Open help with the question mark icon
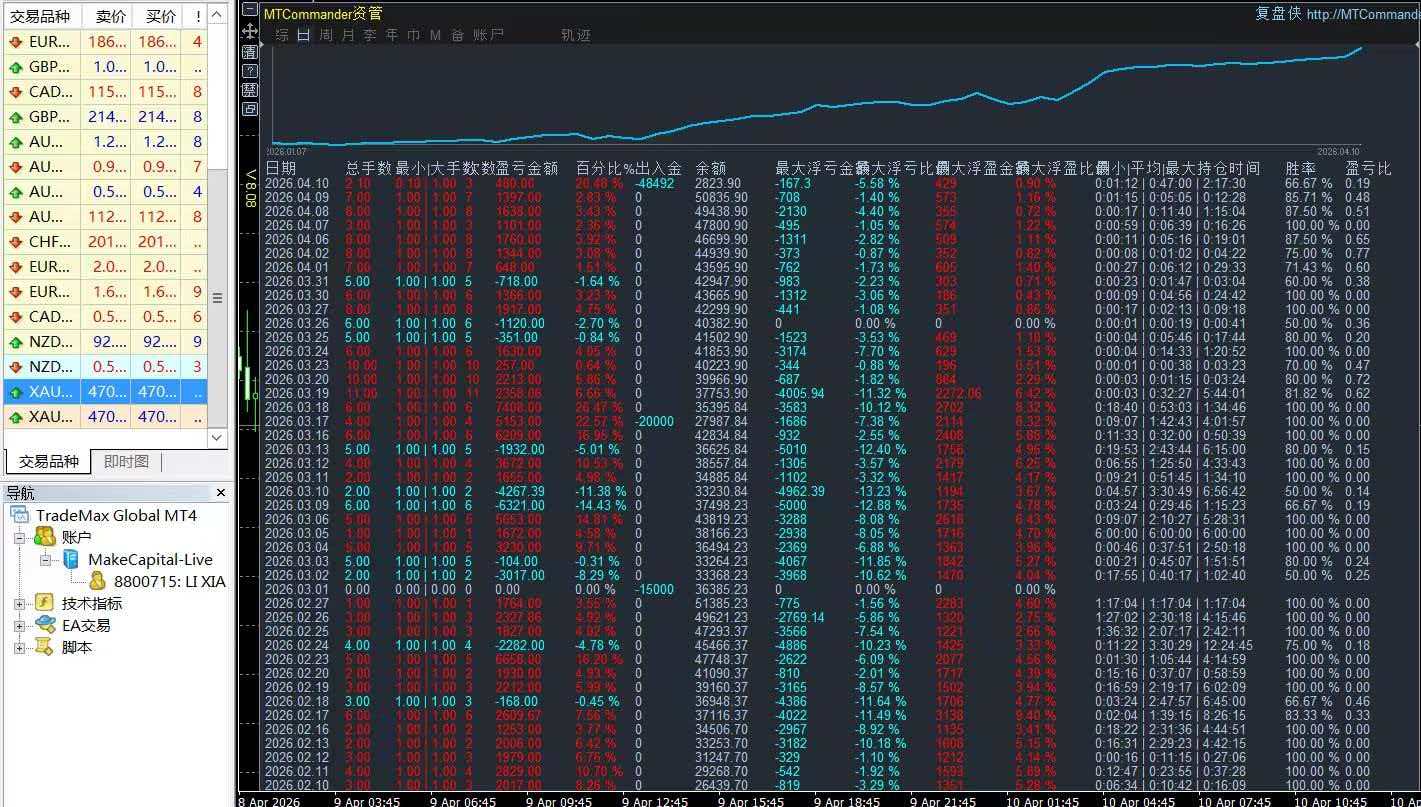The height and width of the screenshot is (807, 1421). click(x=250, y=71)
